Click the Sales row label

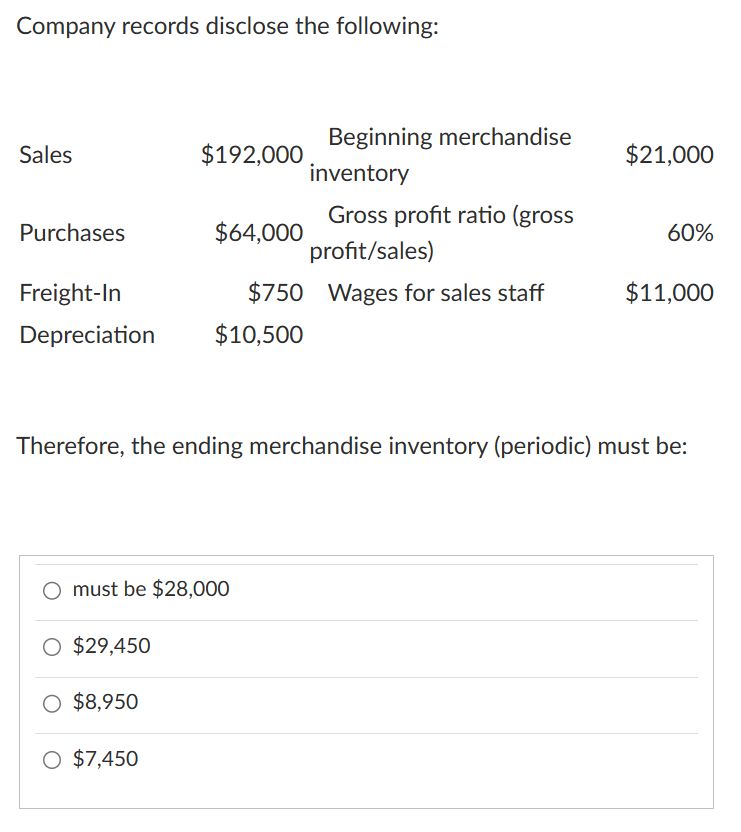tap(45, 155)
